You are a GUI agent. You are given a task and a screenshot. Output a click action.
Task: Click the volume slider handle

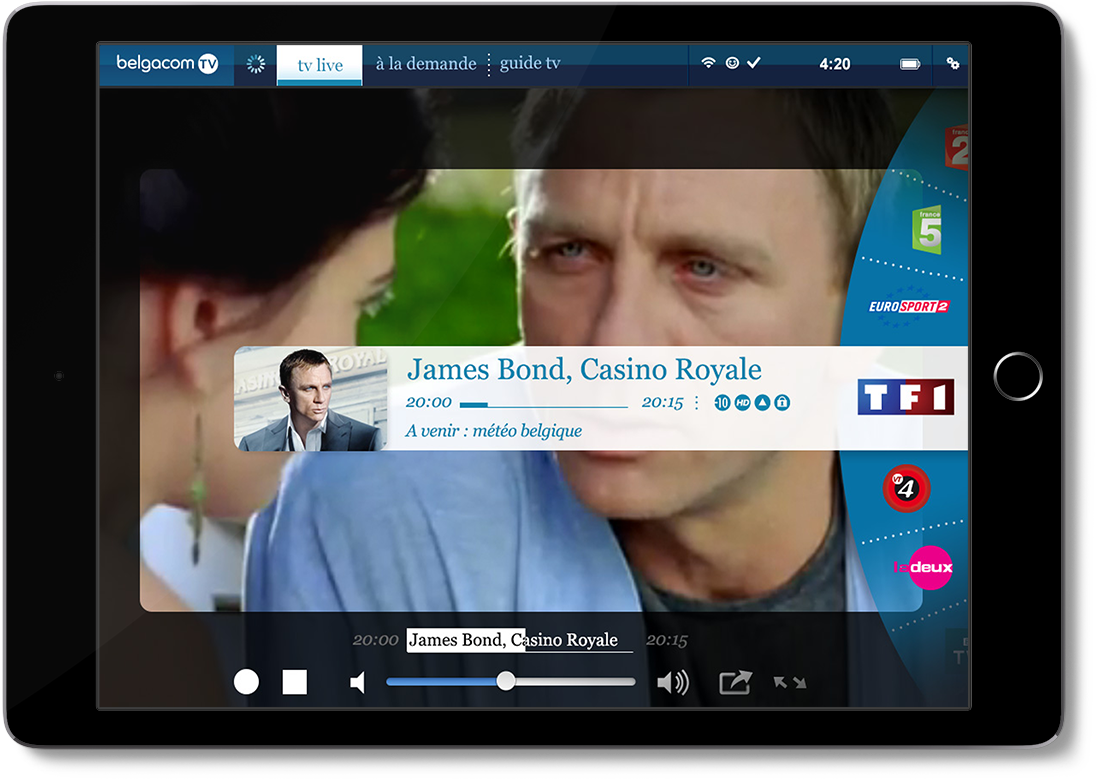(506, 681)
